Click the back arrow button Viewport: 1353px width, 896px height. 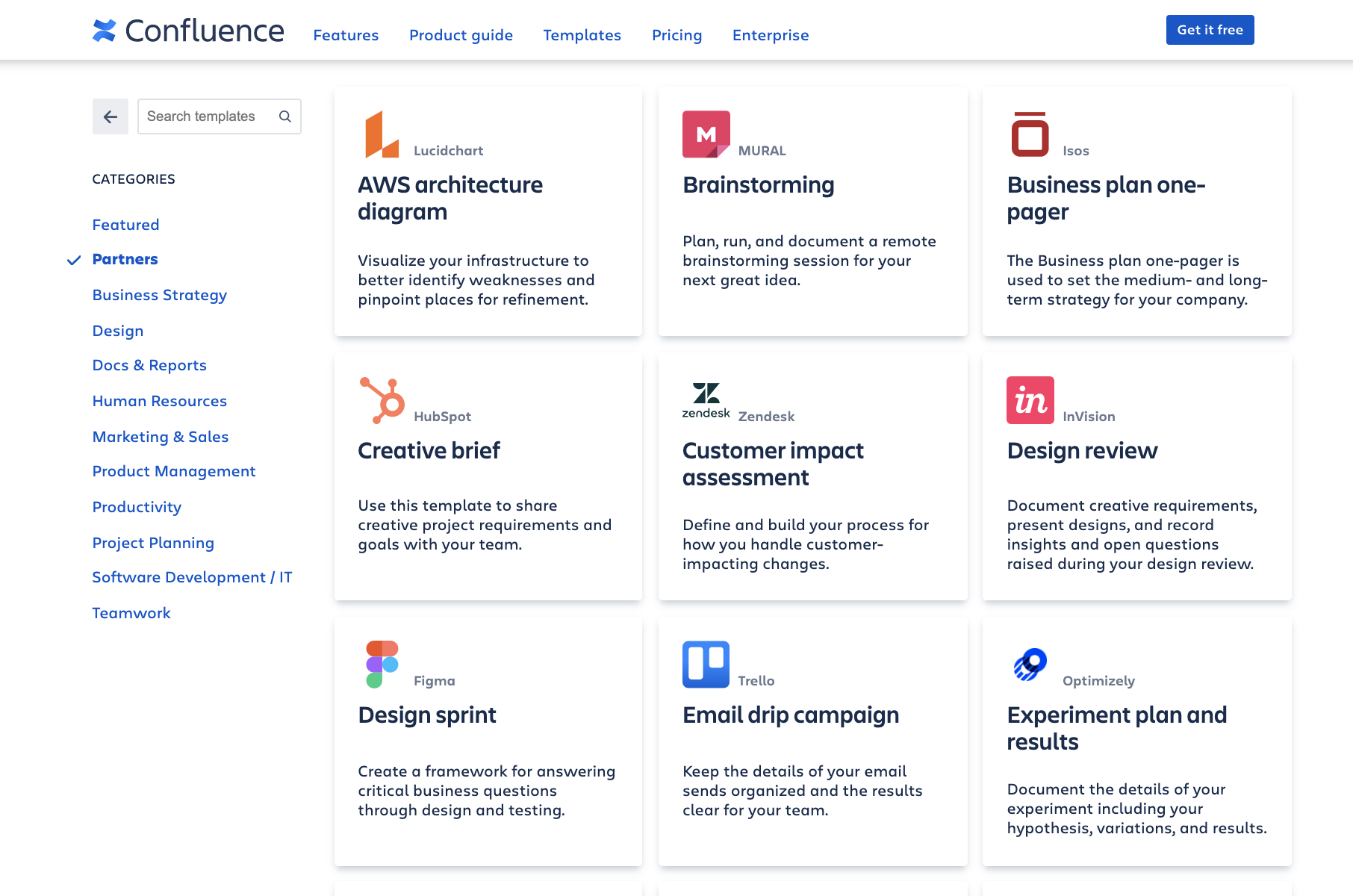coord(111,116)
